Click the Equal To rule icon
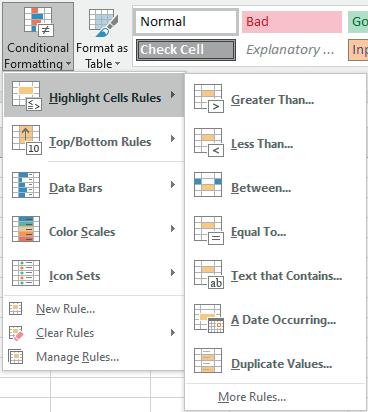Image resolution: width=368 pixels, height=412 pixels. pyautogui.click(x=209, y=231)
